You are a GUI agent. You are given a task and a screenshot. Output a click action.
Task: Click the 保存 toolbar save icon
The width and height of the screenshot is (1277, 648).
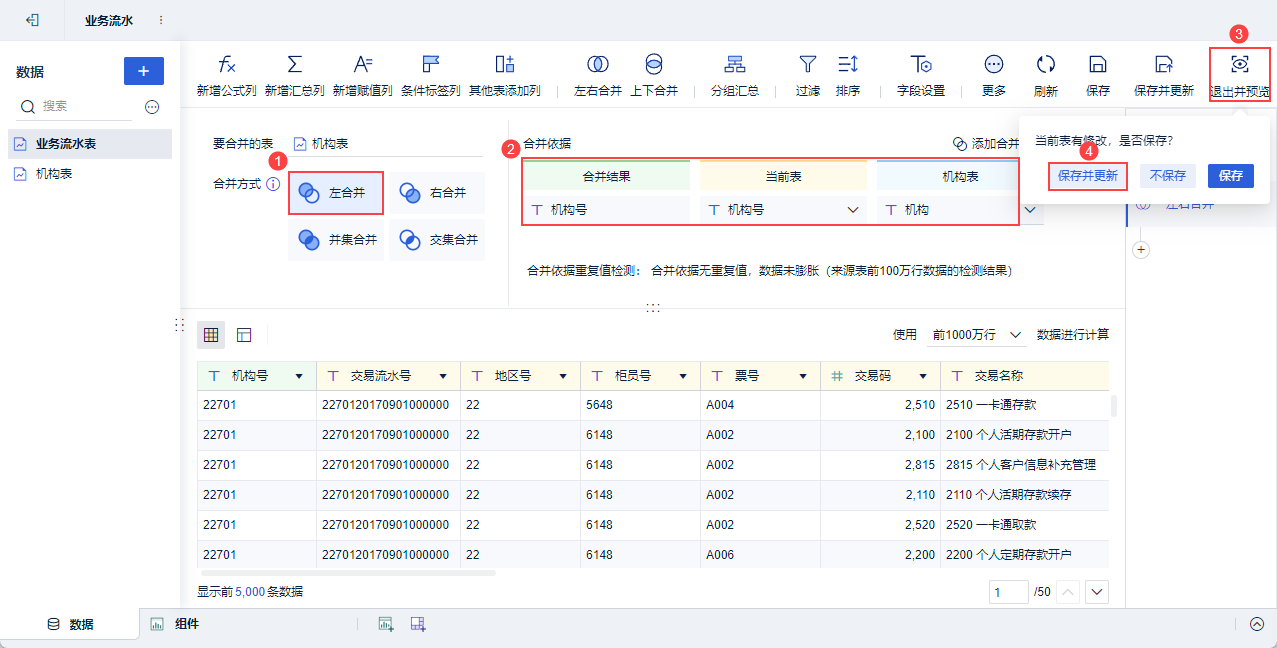point(1098,65)
